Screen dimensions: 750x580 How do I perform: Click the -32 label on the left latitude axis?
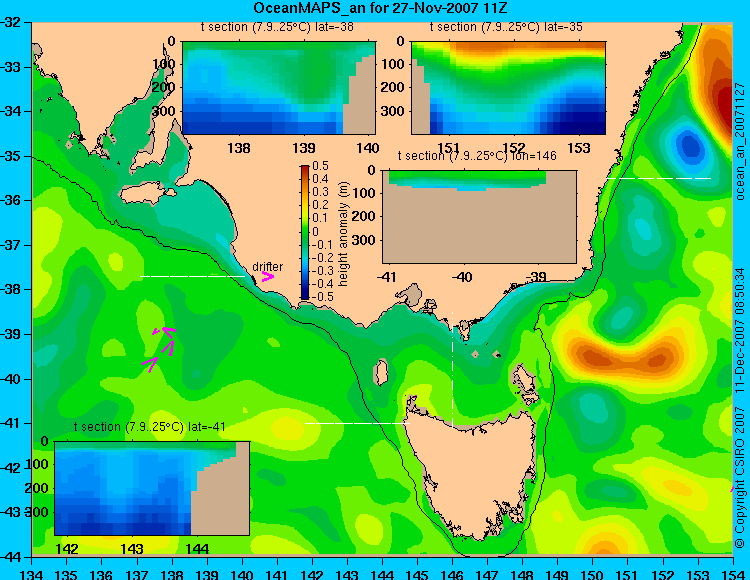click(x=11, y=22)
